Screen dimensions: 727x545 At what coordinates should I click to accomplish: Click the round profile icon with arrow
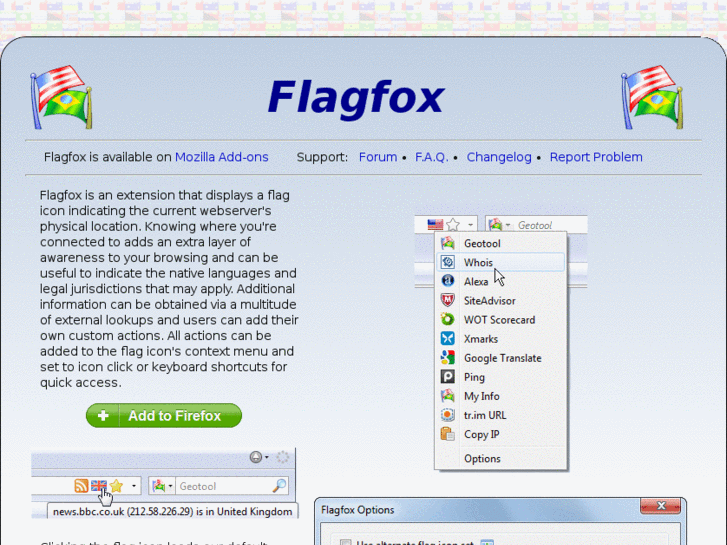coord(256,457)
